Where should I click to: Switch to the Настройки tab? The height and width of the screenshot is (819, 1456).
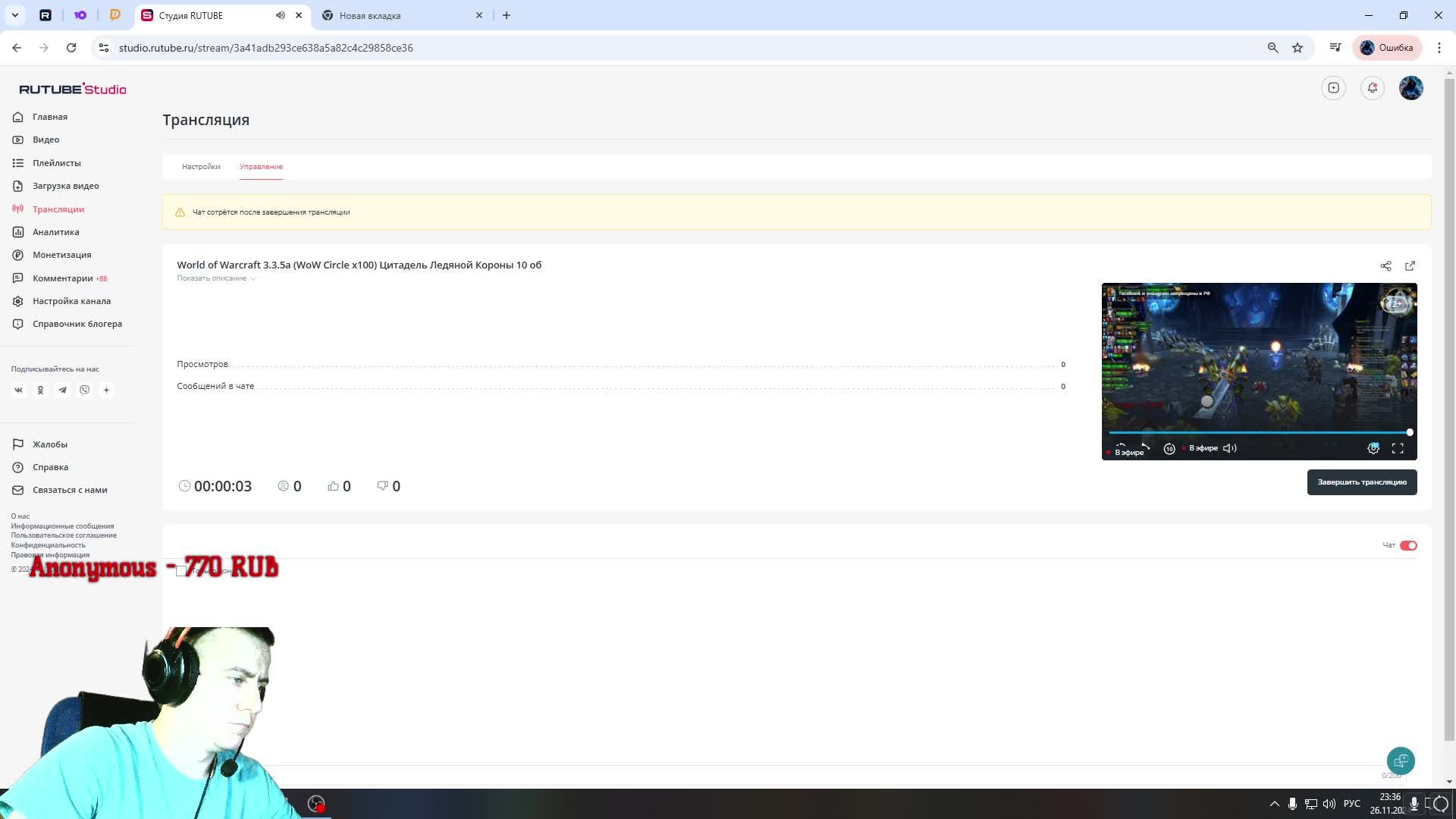[201, 167]
